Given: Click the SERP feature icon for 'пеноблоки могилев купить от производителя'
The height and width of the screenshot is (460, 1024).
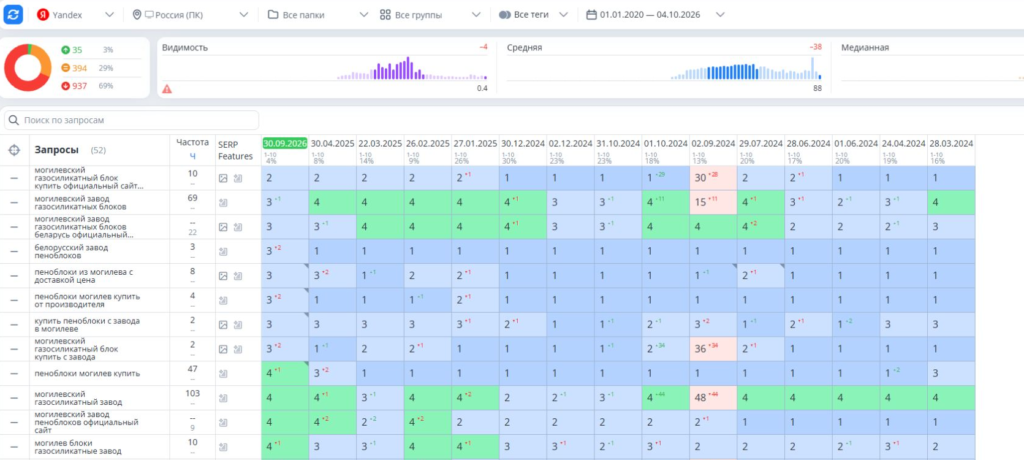Looking at the screenshot, I should 223,301.
